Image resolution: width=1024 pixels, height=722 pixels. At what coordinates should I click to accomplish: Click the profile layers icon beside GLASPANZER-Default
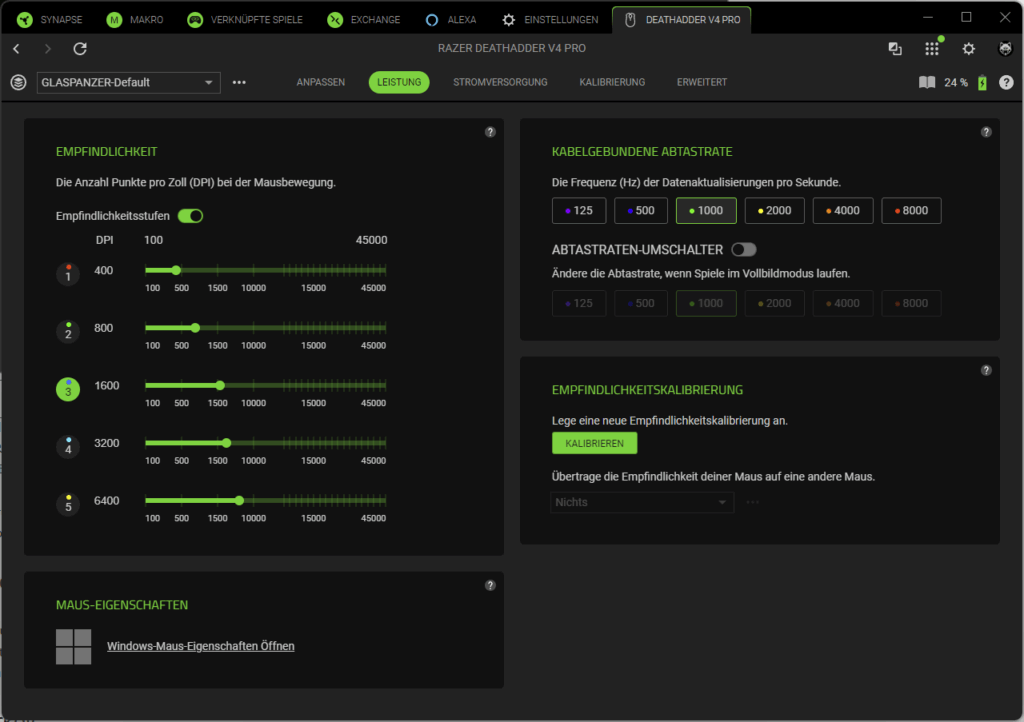[18, 82]
